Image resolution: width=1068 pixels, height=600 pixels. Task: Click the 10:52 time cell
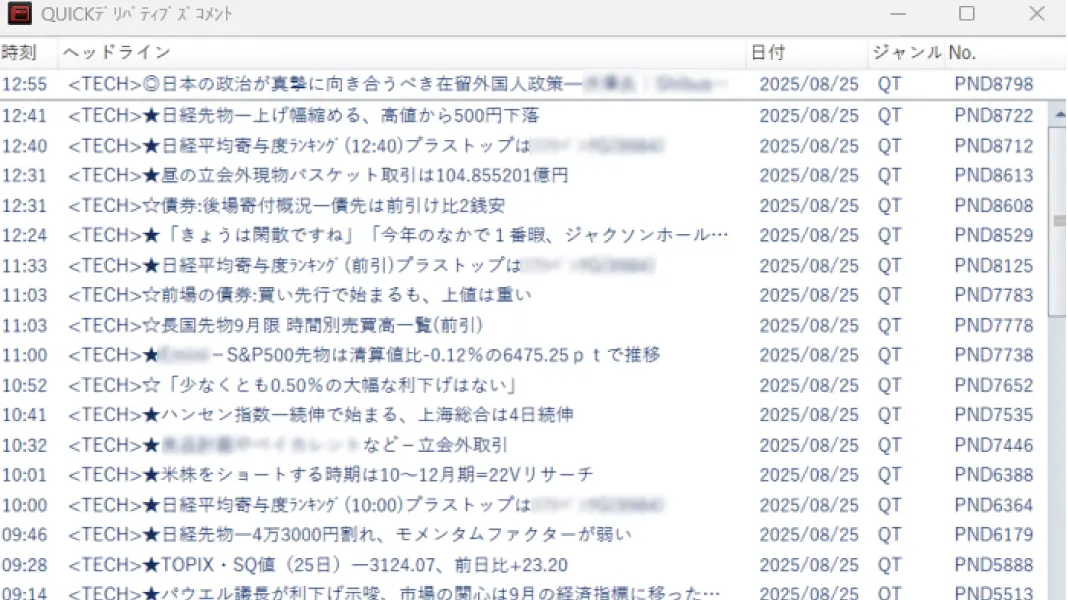[x=25, y=385]
